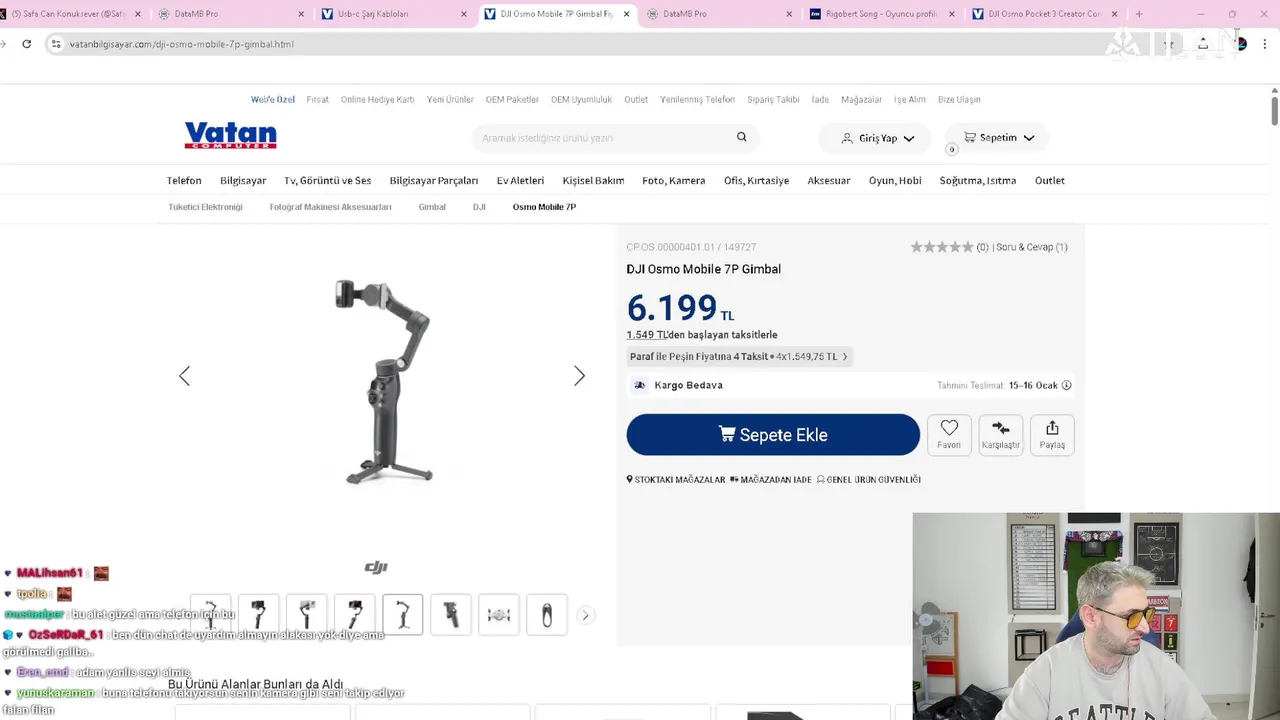Click Fırsat top link

tap(318, 100)
